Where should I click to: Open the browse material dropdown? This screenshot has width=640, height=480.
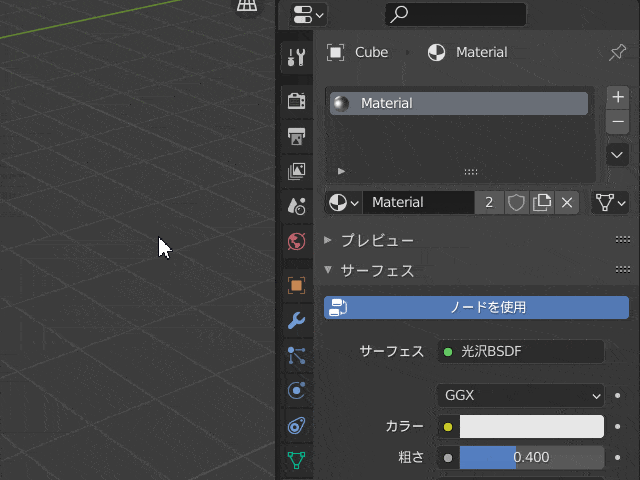[343, 202]
